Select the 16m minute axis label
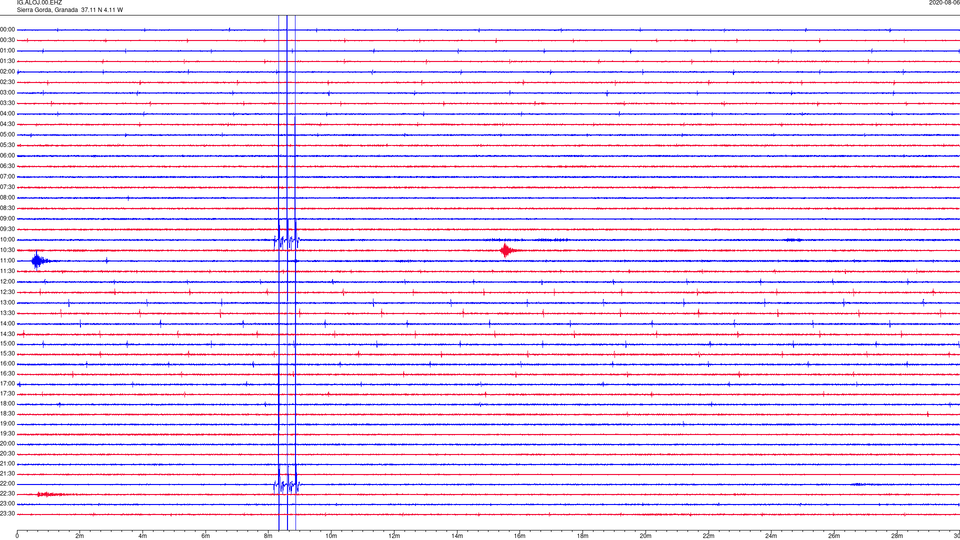This screenshot has width=960, height=540. [520, 536]
